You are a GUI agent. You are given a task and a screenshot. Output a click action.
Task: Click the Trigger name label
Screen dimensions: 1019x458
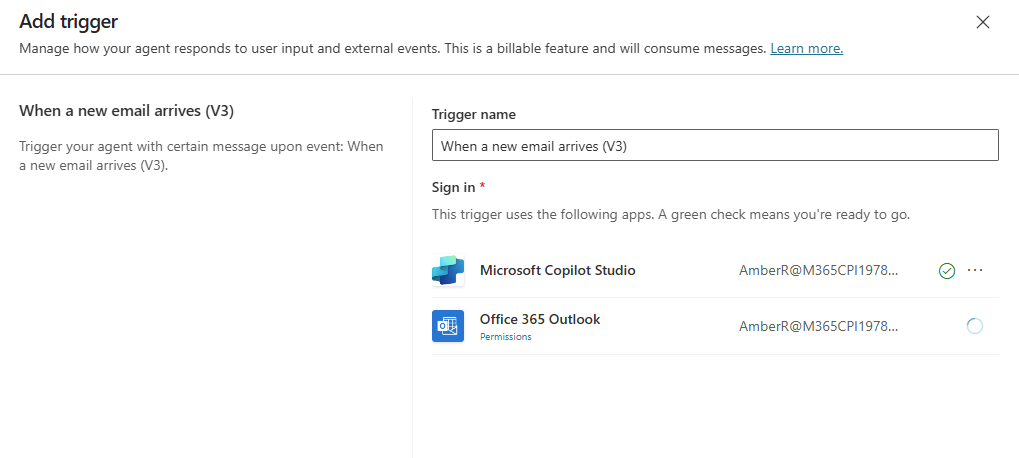tap(473, 115)
